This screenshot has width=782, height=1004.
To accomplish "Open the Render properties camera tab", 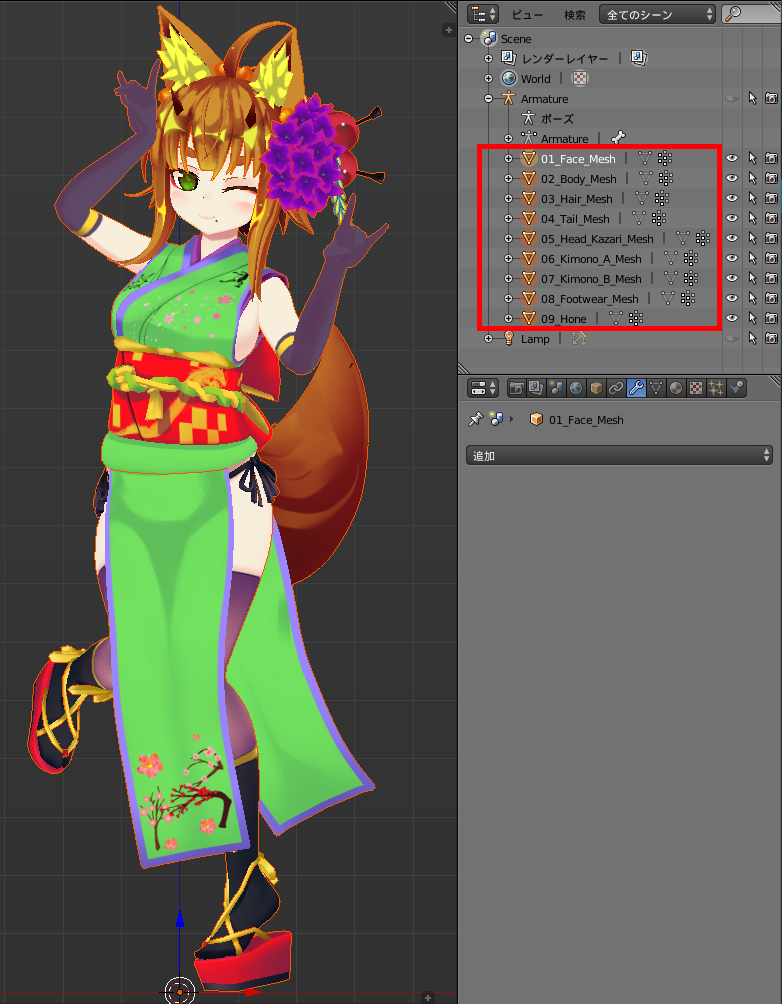I will [x=517, y=388].
